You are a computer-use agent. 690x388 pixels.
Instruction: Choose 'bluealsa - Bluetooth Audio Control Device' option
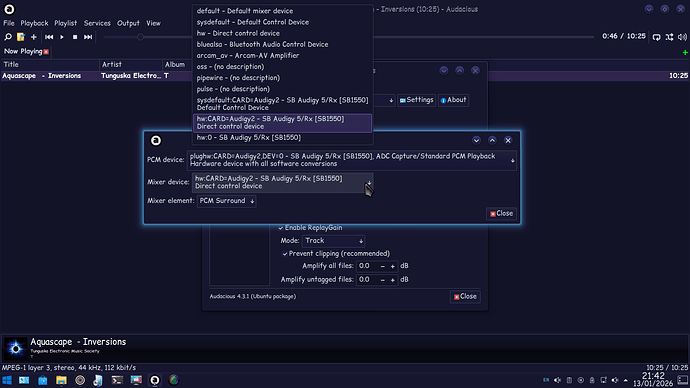[x=283, y=44]
